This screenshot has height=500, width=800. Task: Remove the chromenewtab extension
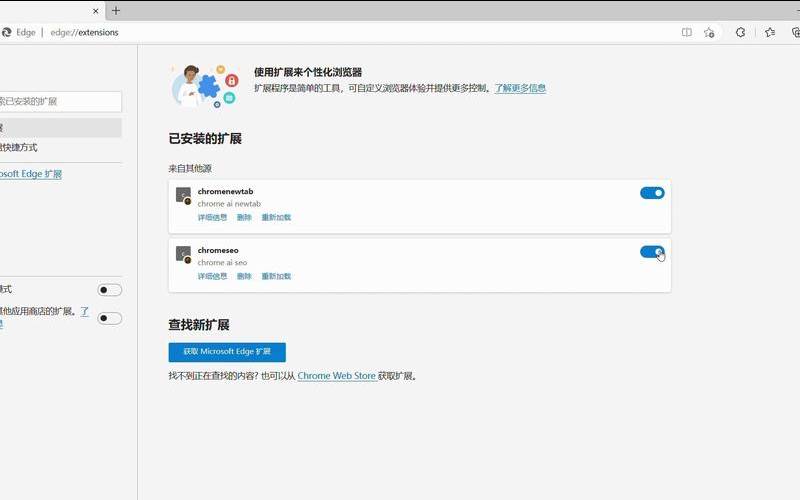pos(244,217)
